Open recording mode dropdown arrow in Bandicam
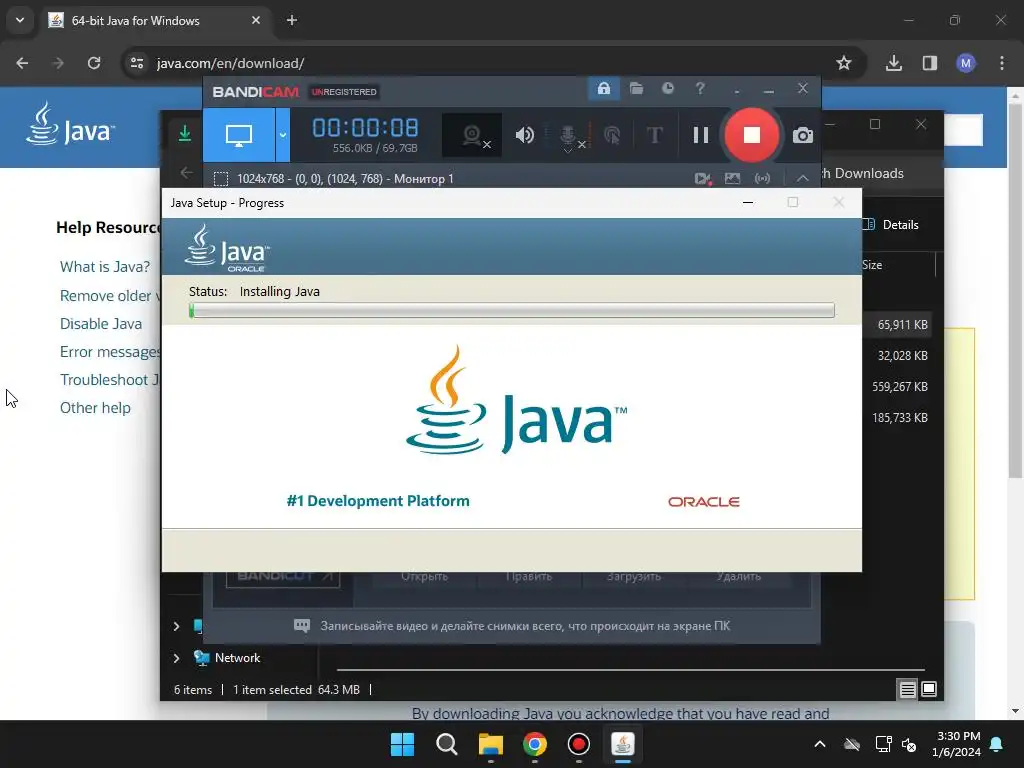The height and width of the screenshot is (768, 1024). click(283, 135)
